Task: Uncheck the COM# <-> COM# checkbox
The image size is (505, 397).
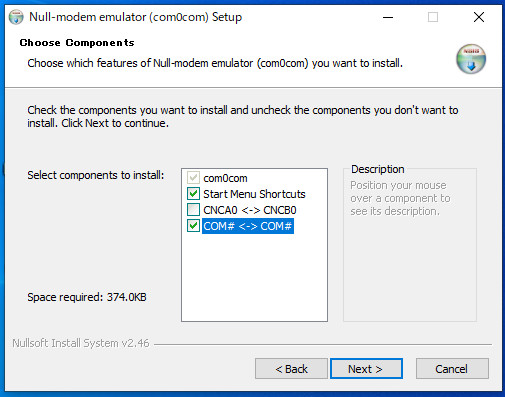Action: tap(193, 226)
